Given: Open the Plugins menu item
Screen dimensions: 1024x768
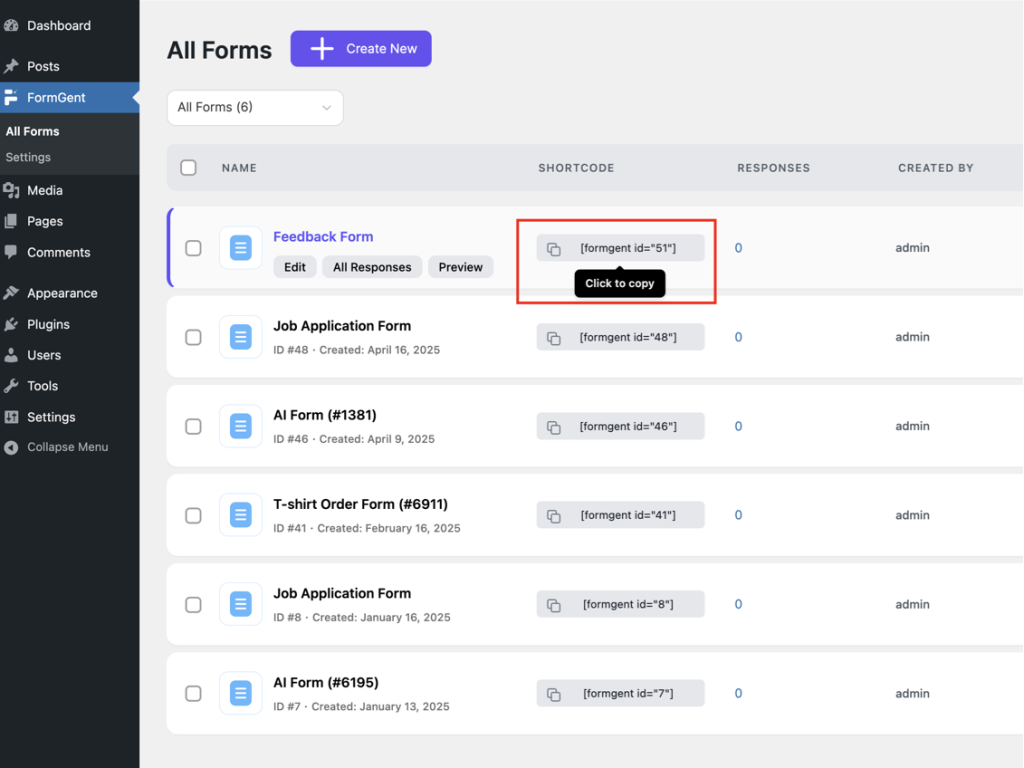Looking at the screenshot, I should coord(69,324).
